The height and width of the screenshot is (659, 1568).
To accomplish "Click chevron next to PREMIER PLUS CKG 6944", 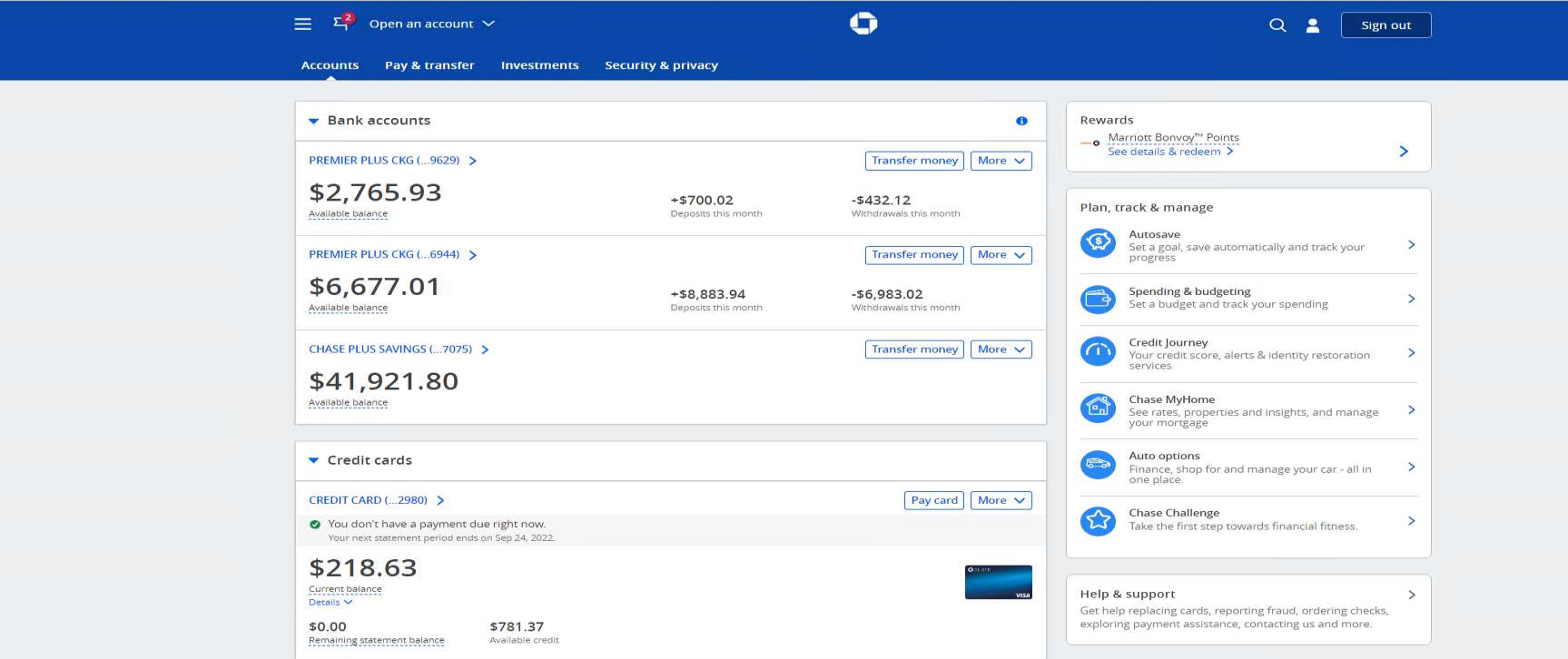I will 472,255.
